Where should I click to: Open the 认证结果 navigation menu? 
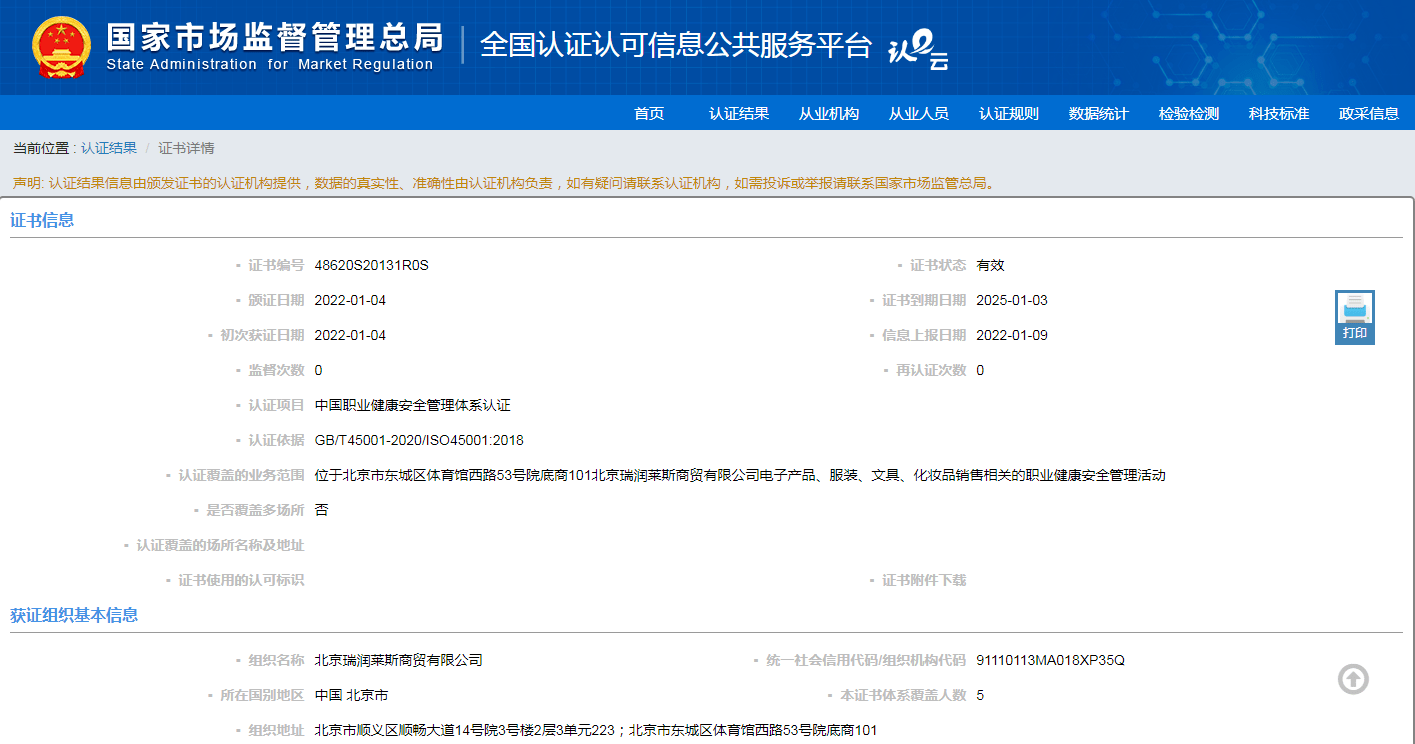[x=739, y=113]
